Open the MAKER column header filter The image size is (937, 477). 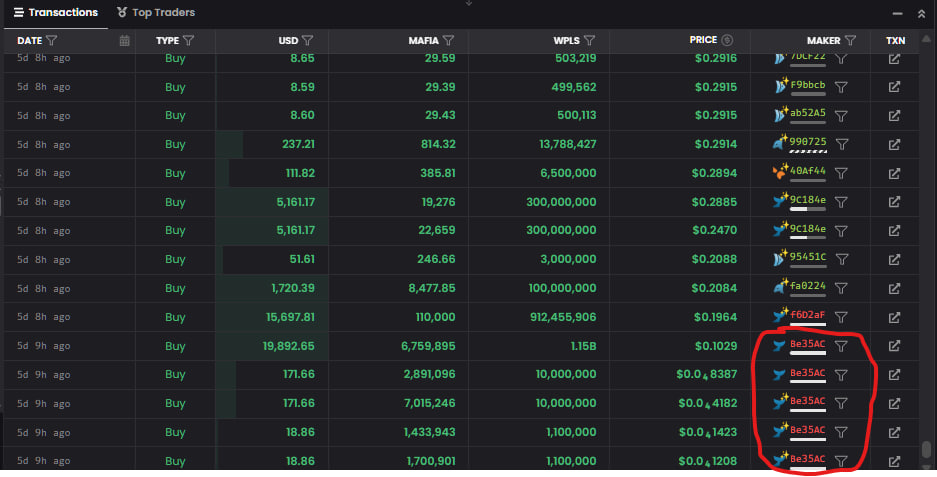pos(850,41)
